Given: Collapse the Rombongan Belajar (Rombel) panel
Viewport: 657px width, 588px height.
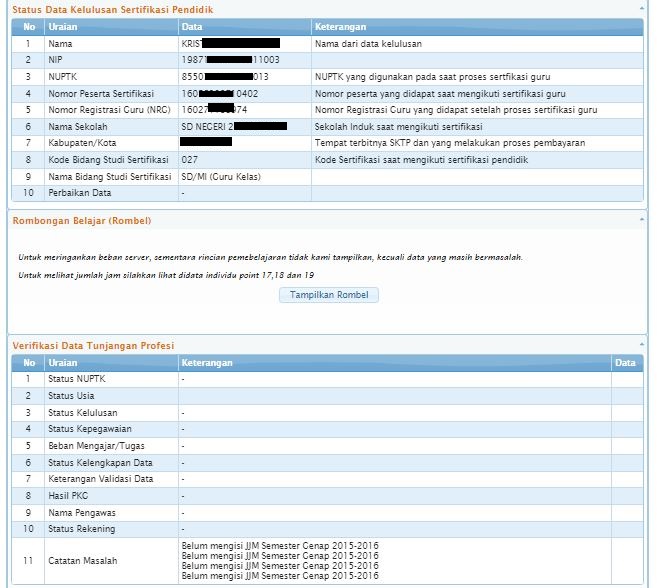Looking at the screenshot, I should pos(641,219).
